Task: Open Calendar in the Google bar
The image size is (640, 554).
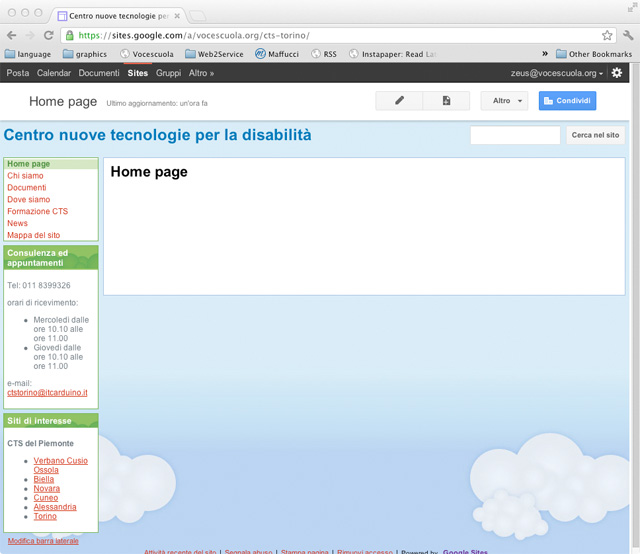Action: [x=54, y=73]
